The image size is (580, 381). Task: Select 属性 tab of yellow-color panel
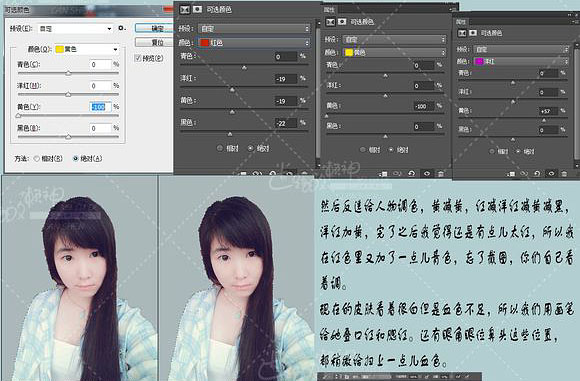click(329, 10)
